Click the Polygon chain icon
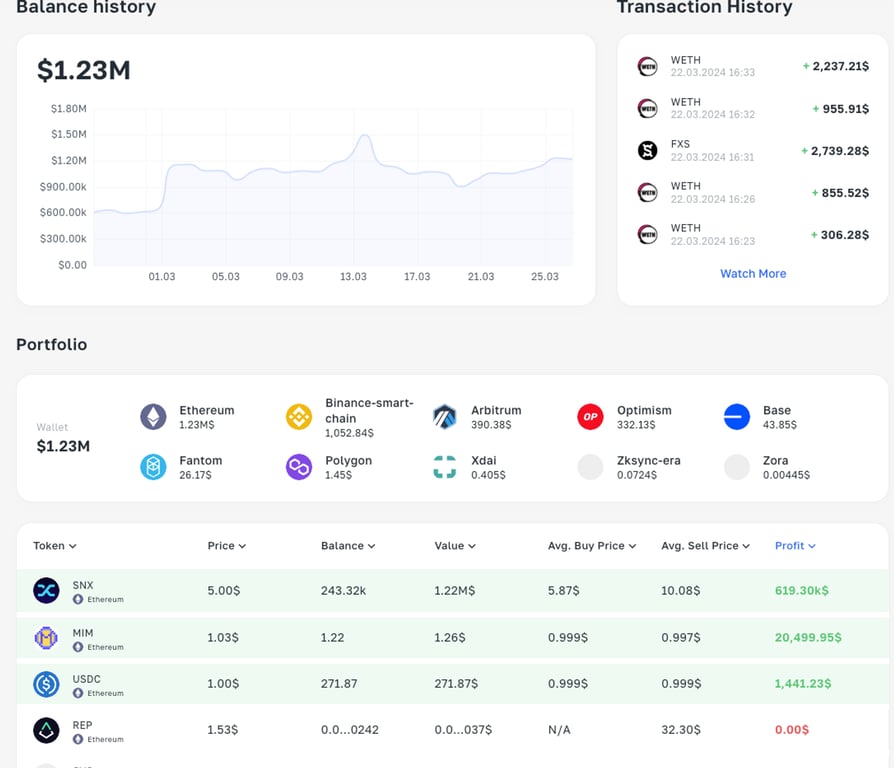 (299, 467)
